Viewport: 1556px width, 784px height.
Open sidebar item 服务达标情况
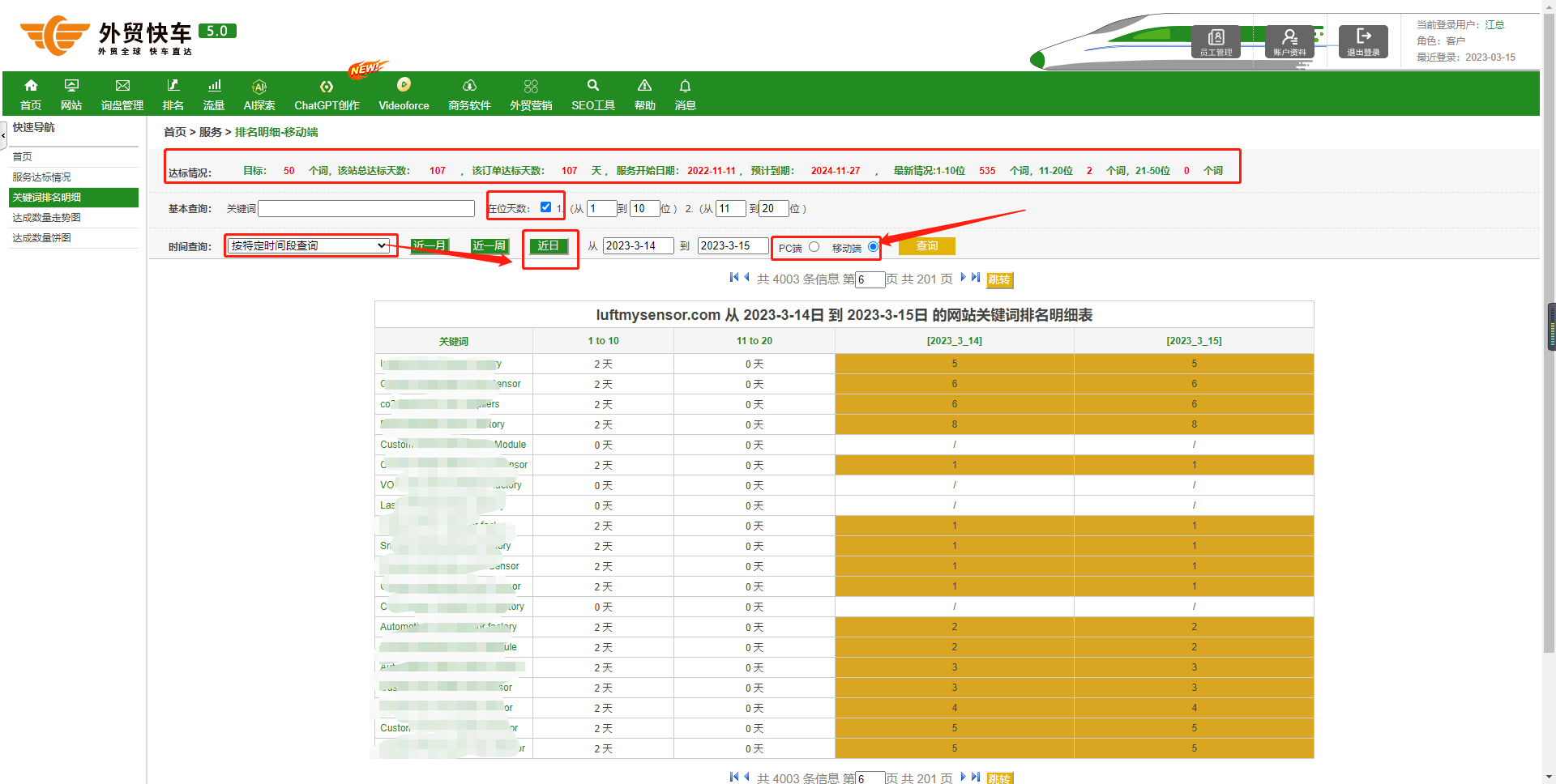point(42,177)
